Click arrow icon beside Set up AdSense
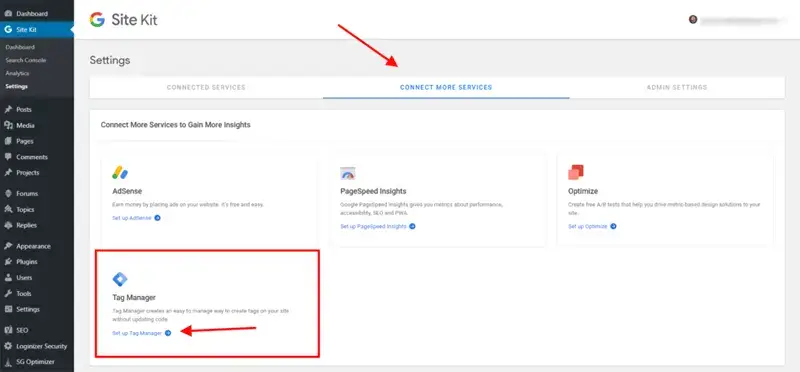 [157, 218]
